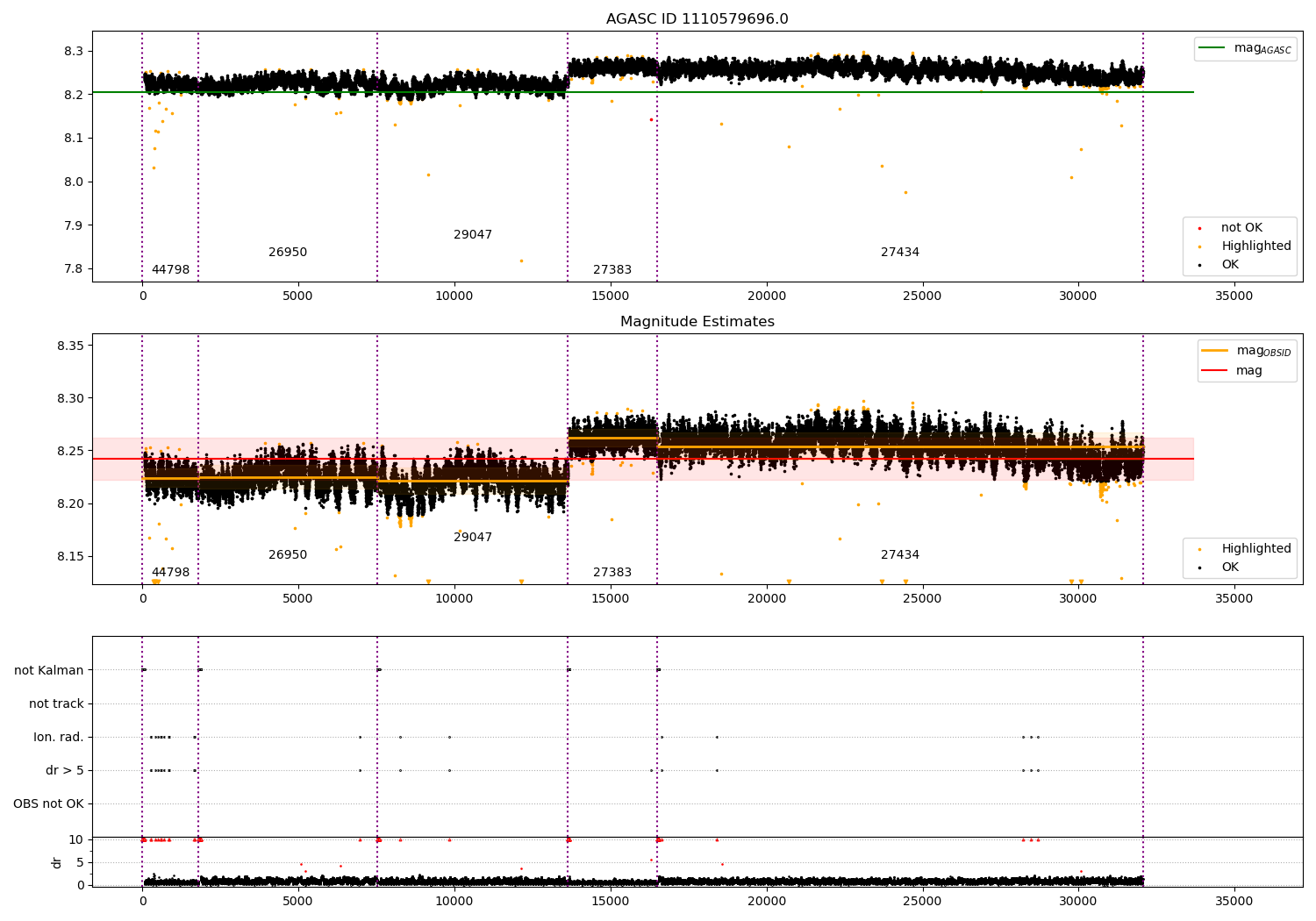Click obsid label 27434 in middle plot
The width and height of the screenshot is (1316, 921).
(x=900, y=555)
